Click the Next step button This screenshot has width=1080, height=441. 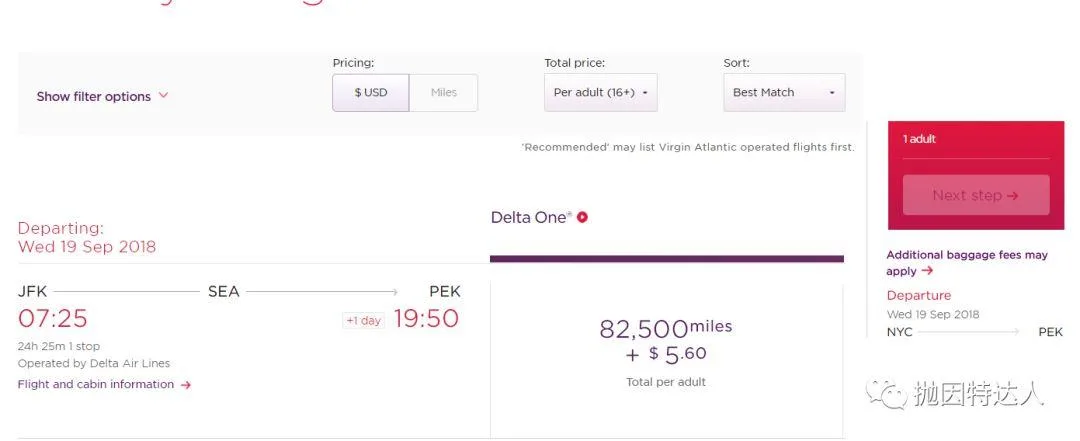pyautogui.click(x=976, y=195)
